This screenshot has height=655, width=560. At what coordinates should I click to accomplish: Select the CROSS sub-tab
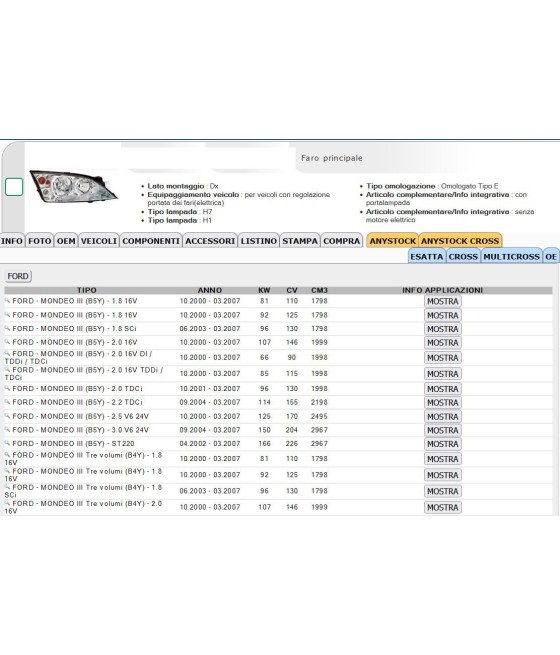coord(463,256)
